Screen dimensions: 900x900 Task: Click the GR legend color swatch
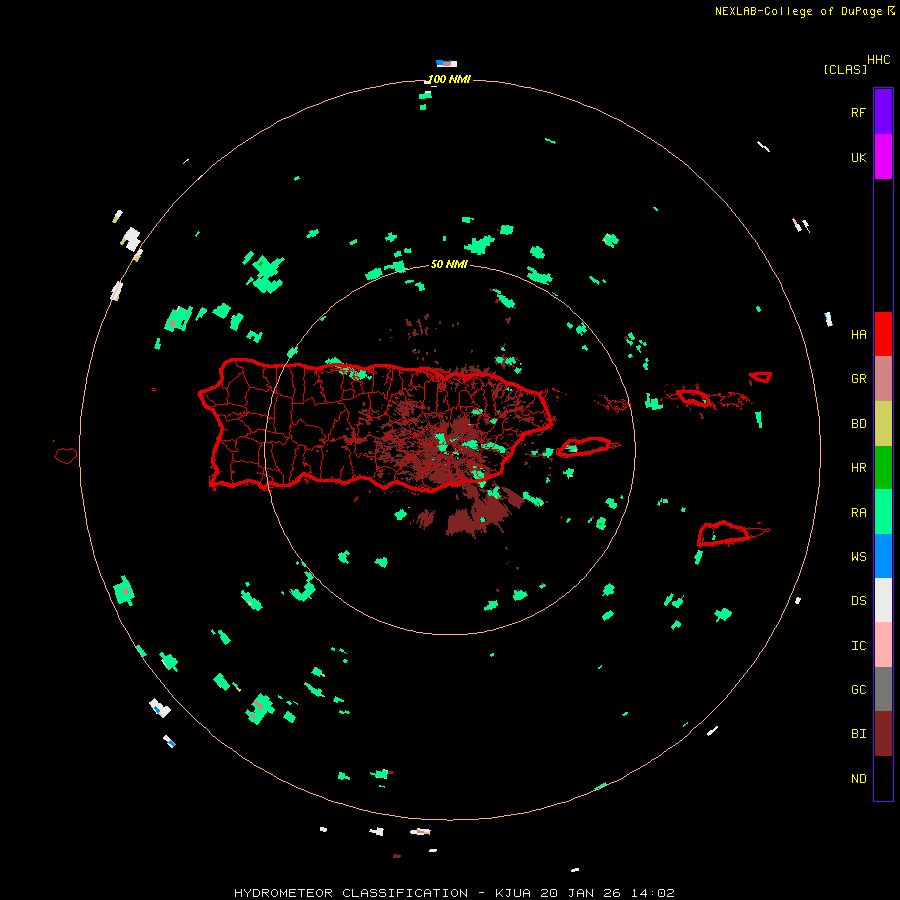coord(883,379)
